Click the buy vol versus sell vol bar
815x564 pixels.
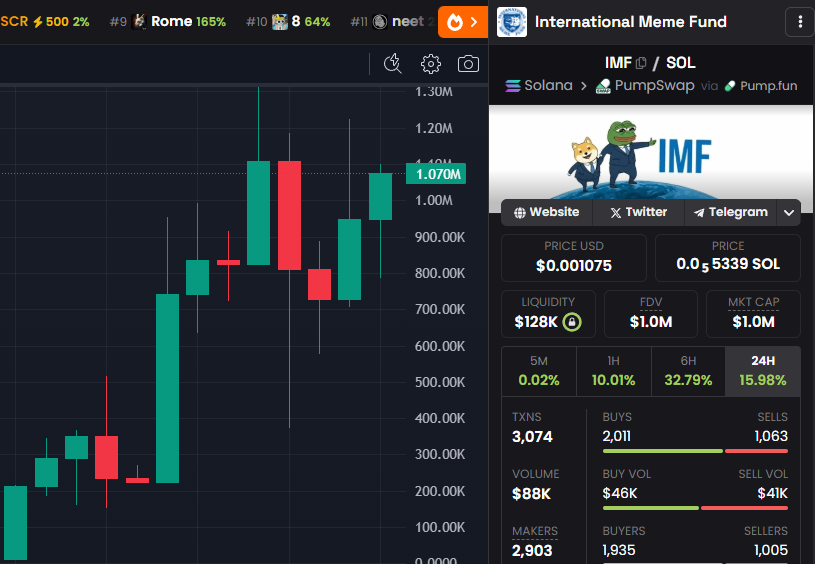[x=695, y=508]
